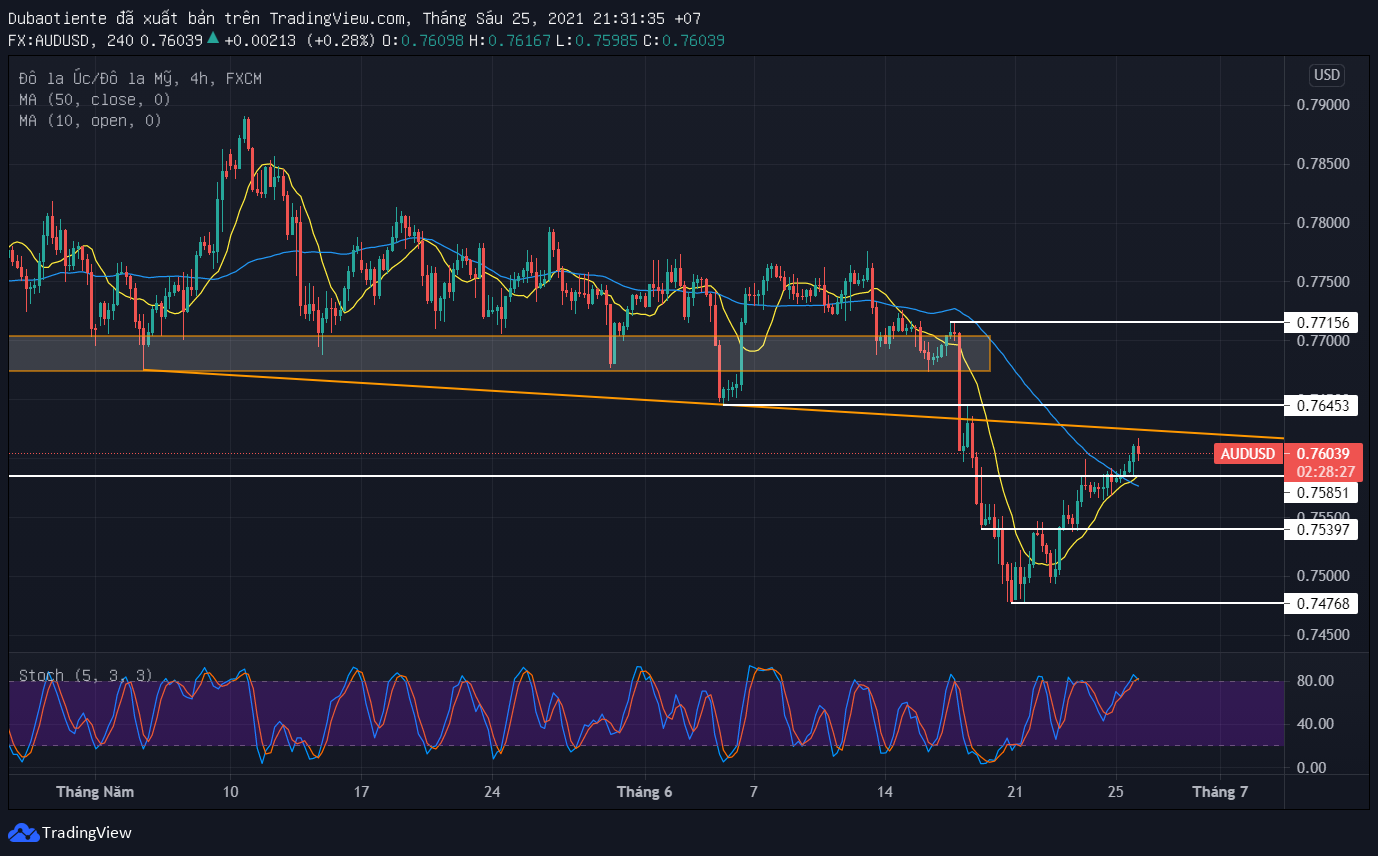This screenshot has height=856, width=1378.
Task: Select the 0.77156 price level label
Action: pos(1323,323)
